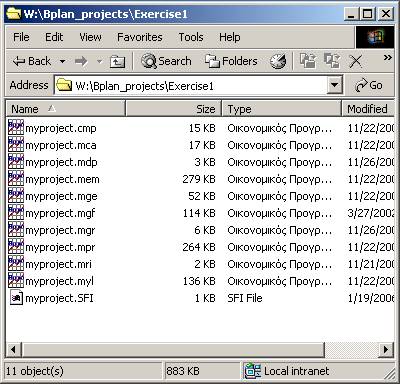Open the Help menu
The height and width of the screenshot is (384, 400).
(229, 37)
